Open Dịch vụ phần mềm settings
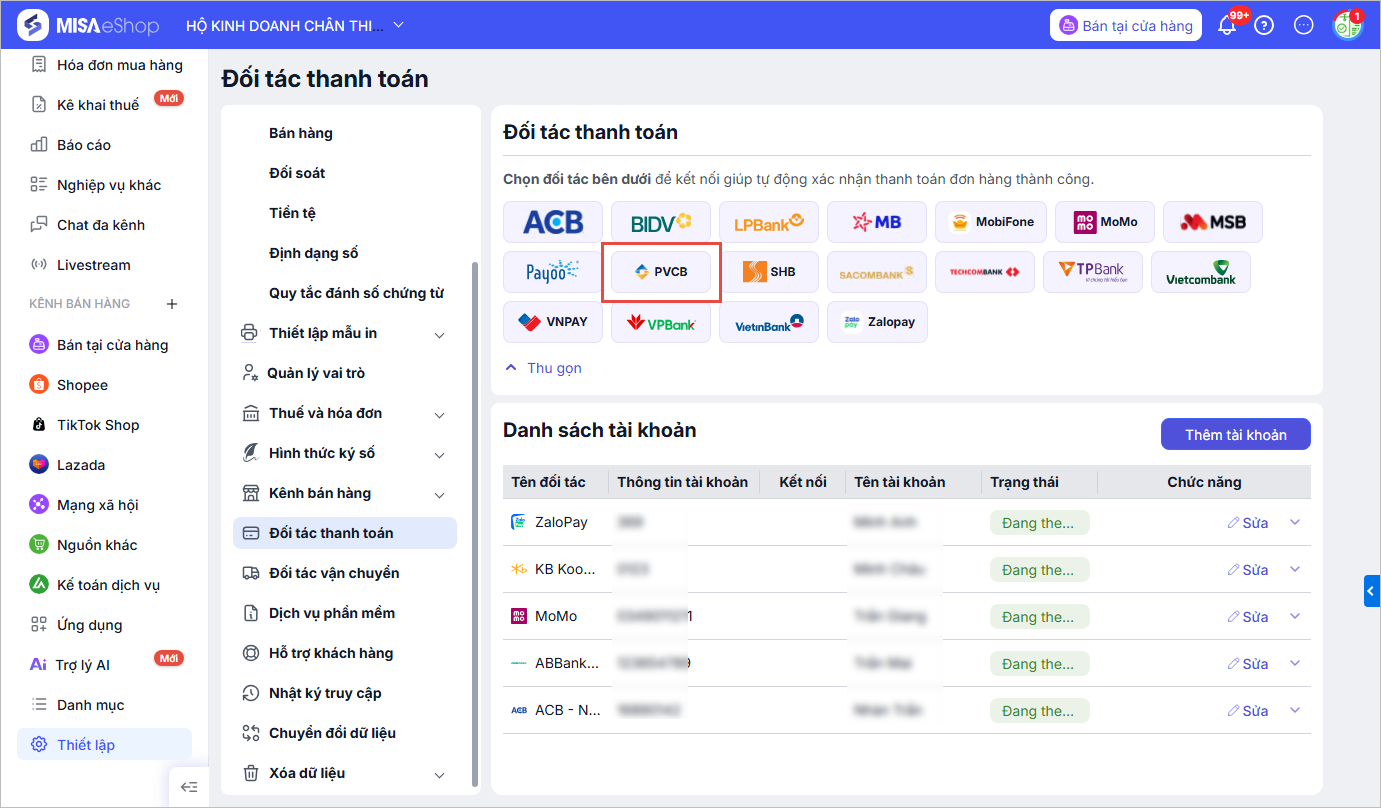Viewport: 1381px width, 808px height. point(345,613)
